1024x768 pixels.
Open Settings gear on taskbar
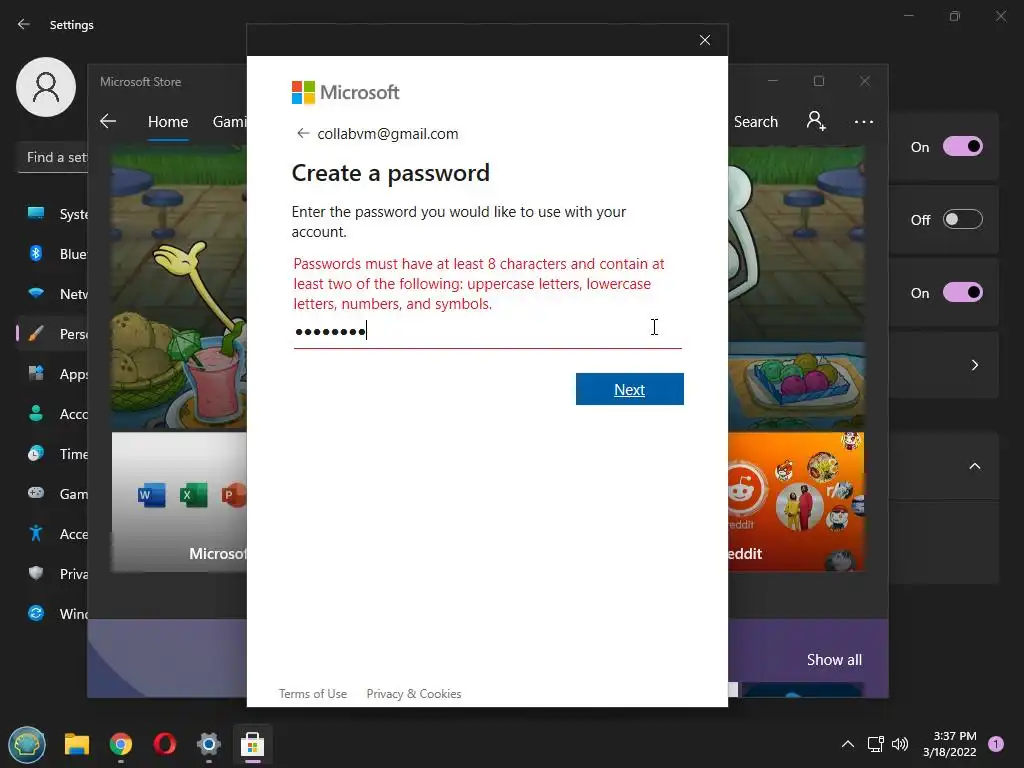pyautogui.click(x=209, y=744)
